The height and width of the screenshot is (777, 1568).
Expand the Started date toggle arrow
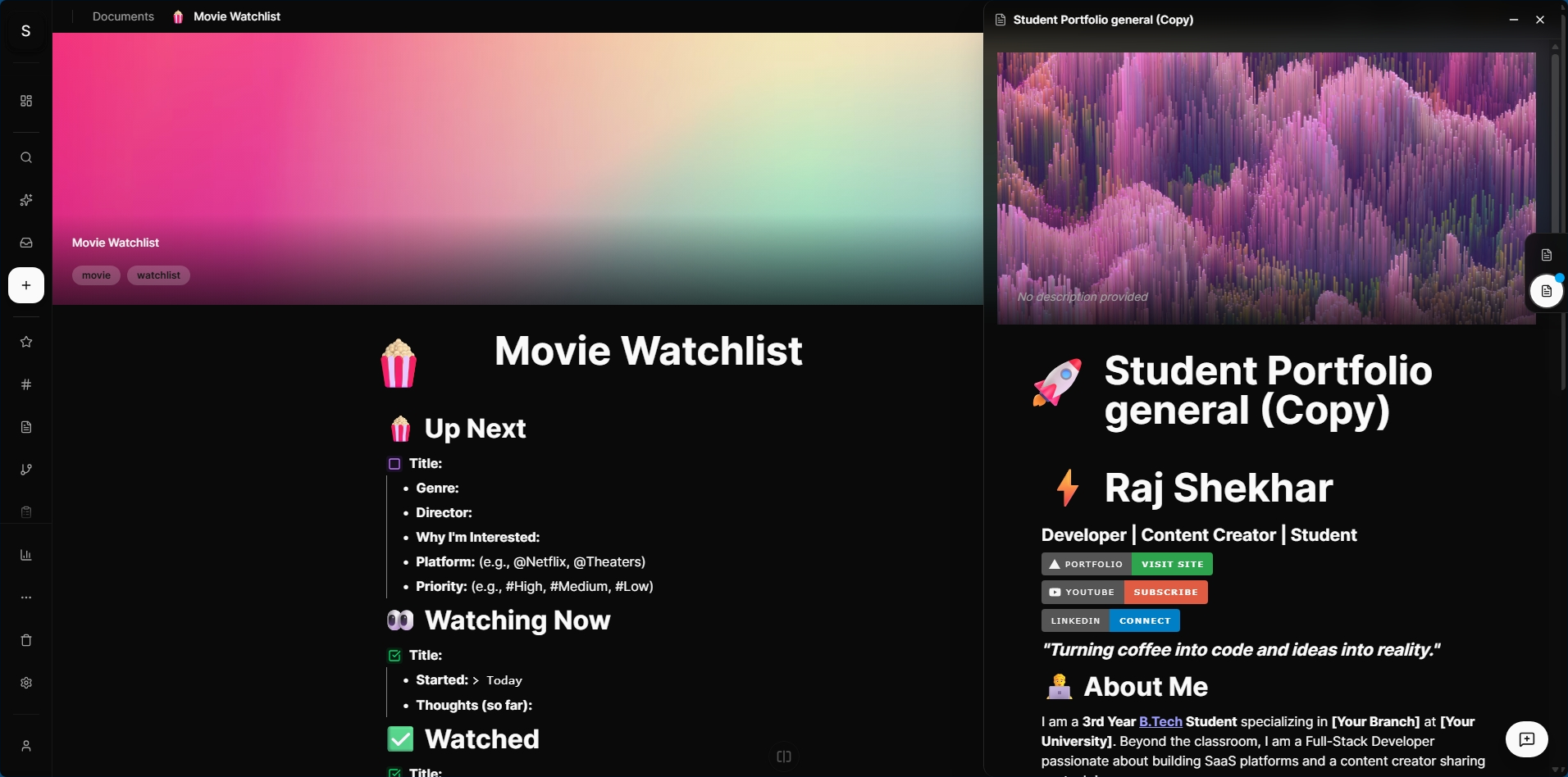[476, 680]
